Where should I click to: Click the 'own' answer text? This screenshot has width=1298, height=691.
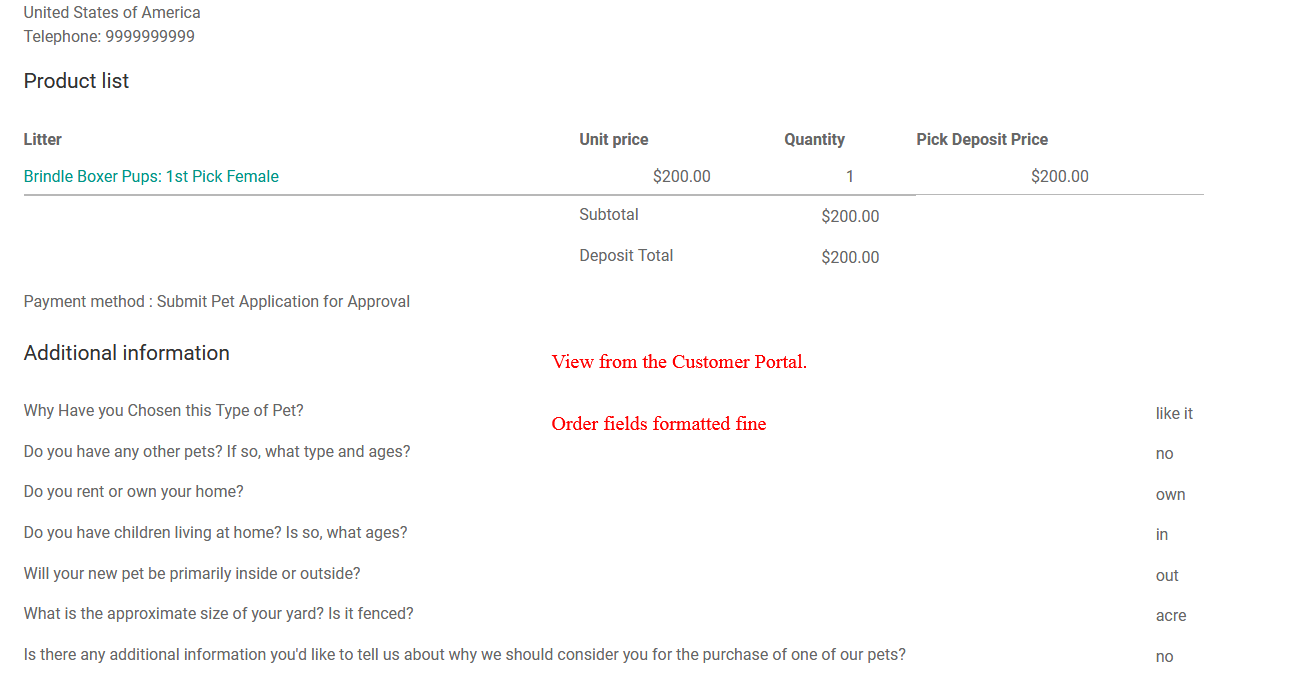point(1170,494)
